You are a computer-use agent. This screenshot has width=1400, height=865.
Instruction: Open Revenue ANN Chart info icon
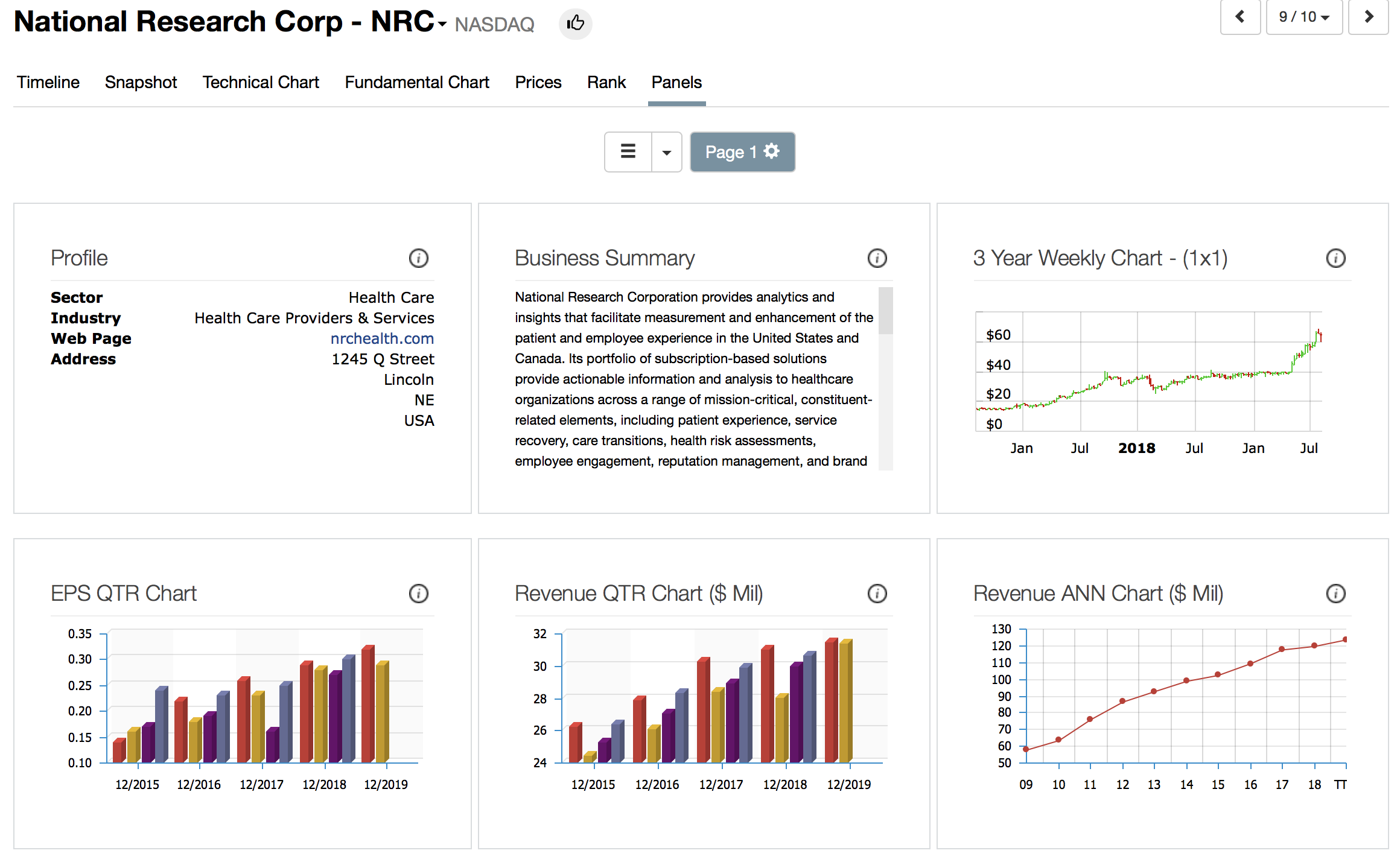tap(1335, 594)
